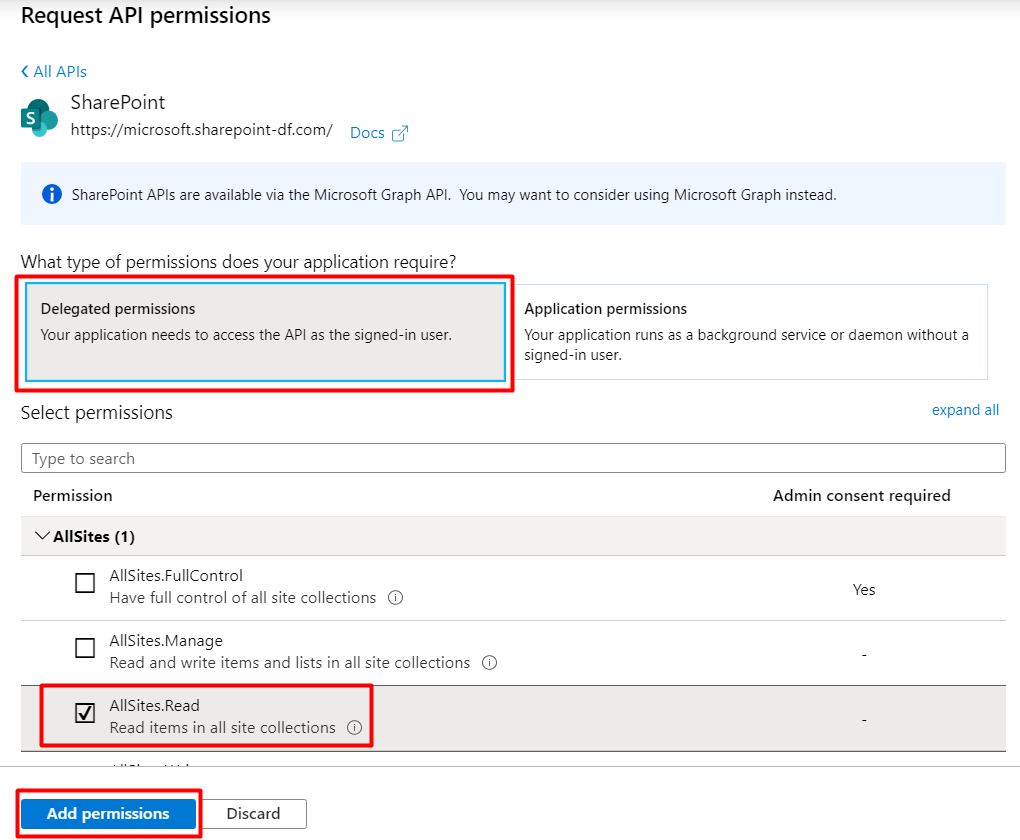
Task: Select Delegated permissions type
Action: coord(265,332)
